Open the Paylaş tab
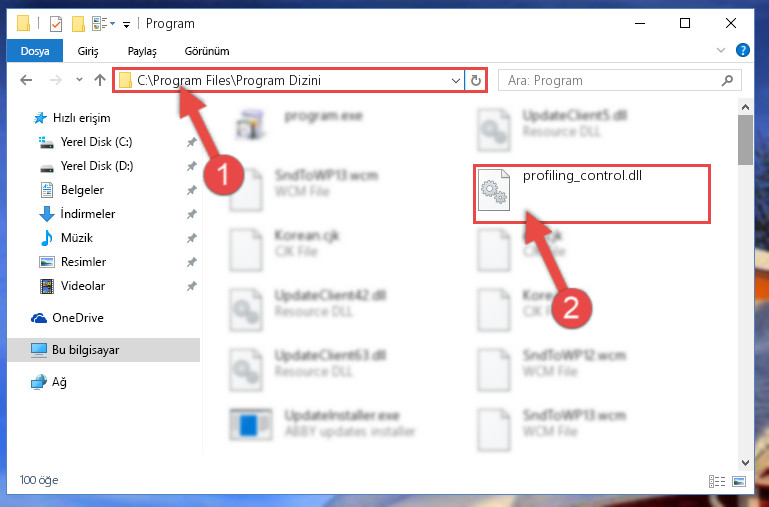 [x=142, y=51]
